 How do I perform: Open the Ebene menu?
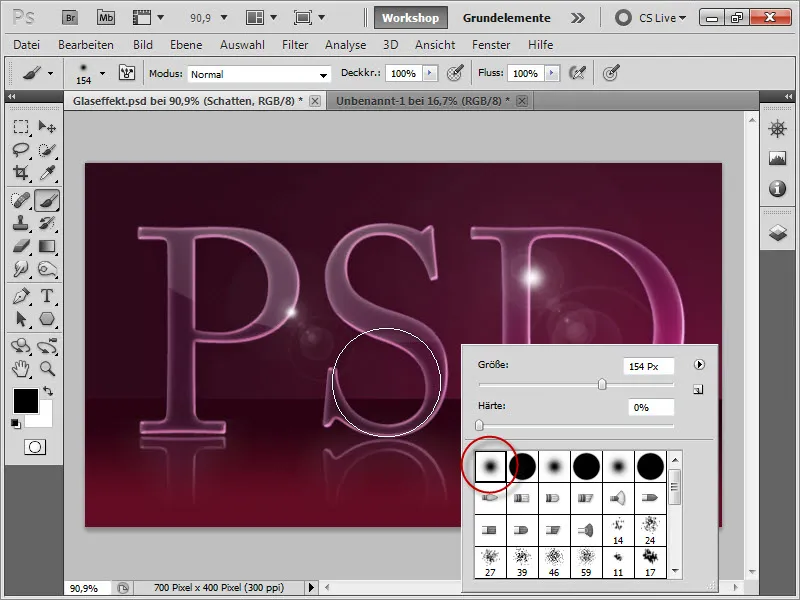186,45
